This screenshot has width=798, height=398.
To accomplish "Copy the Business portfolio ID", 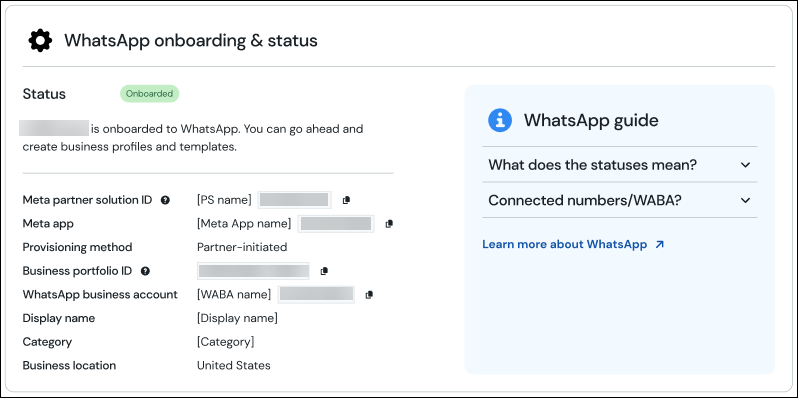I will tap(324, 271).
